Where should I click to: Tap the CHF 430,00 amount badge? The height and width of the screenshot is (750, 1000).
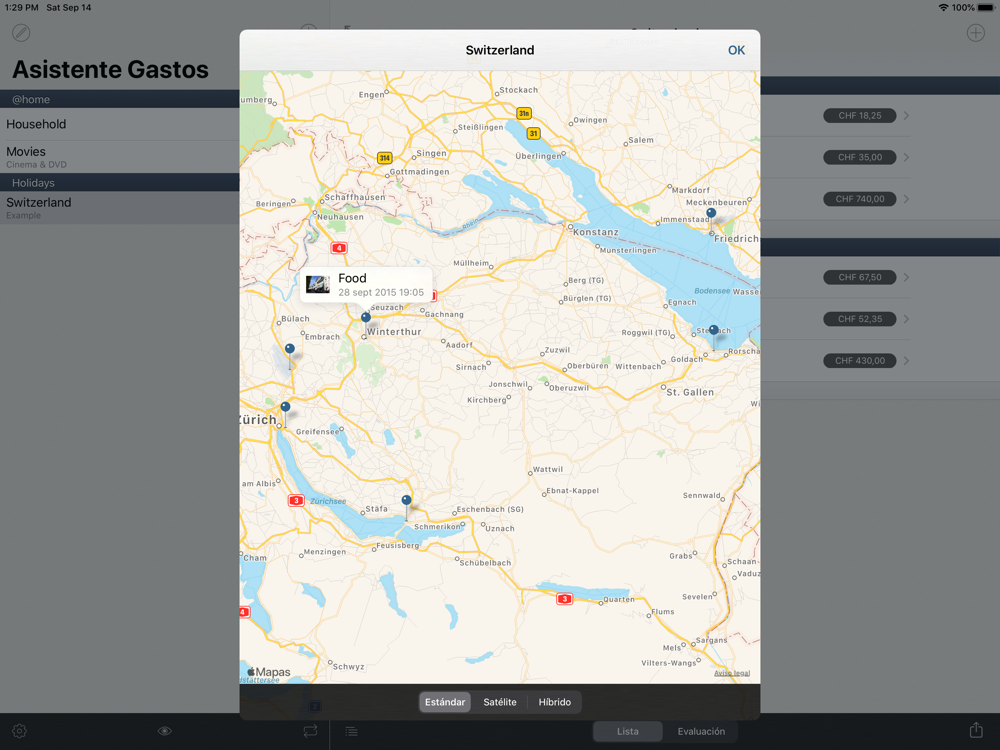860,360
